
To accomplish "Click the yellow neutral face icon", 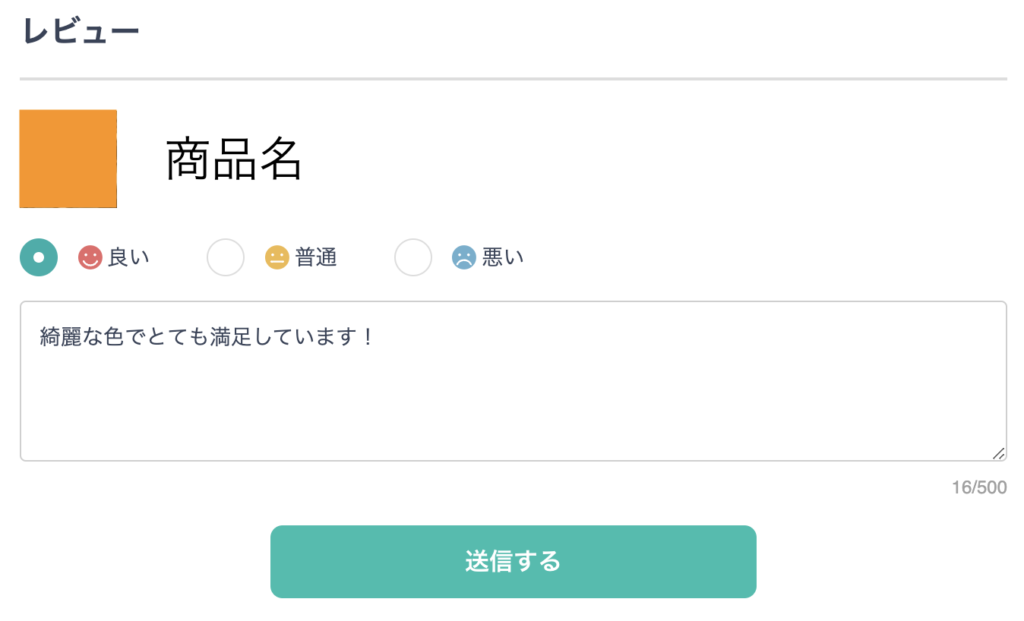I will [x=277, y=257].
